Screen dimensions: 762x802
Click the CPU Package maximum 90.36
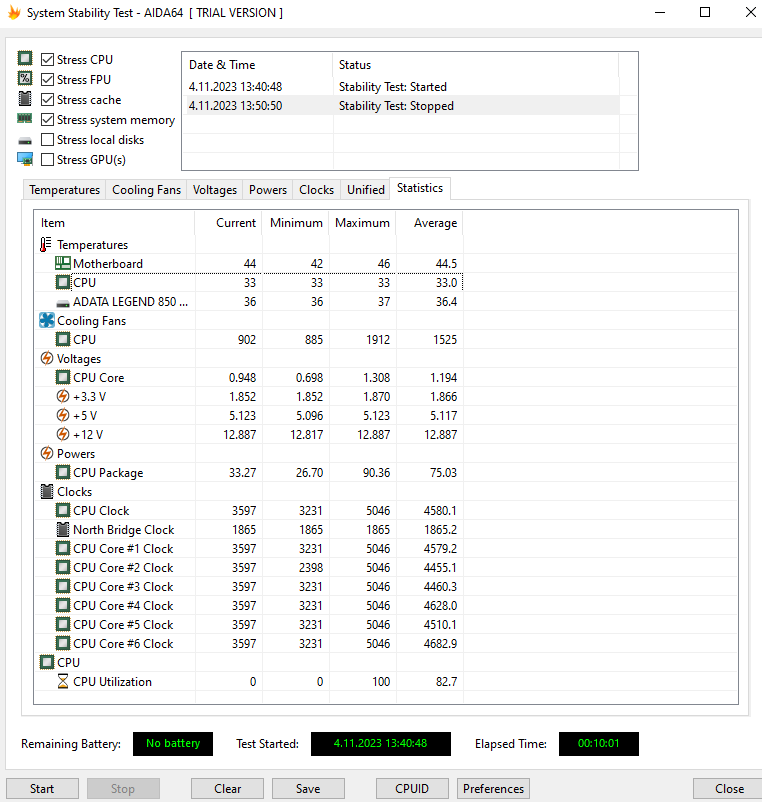click(376, 473)
